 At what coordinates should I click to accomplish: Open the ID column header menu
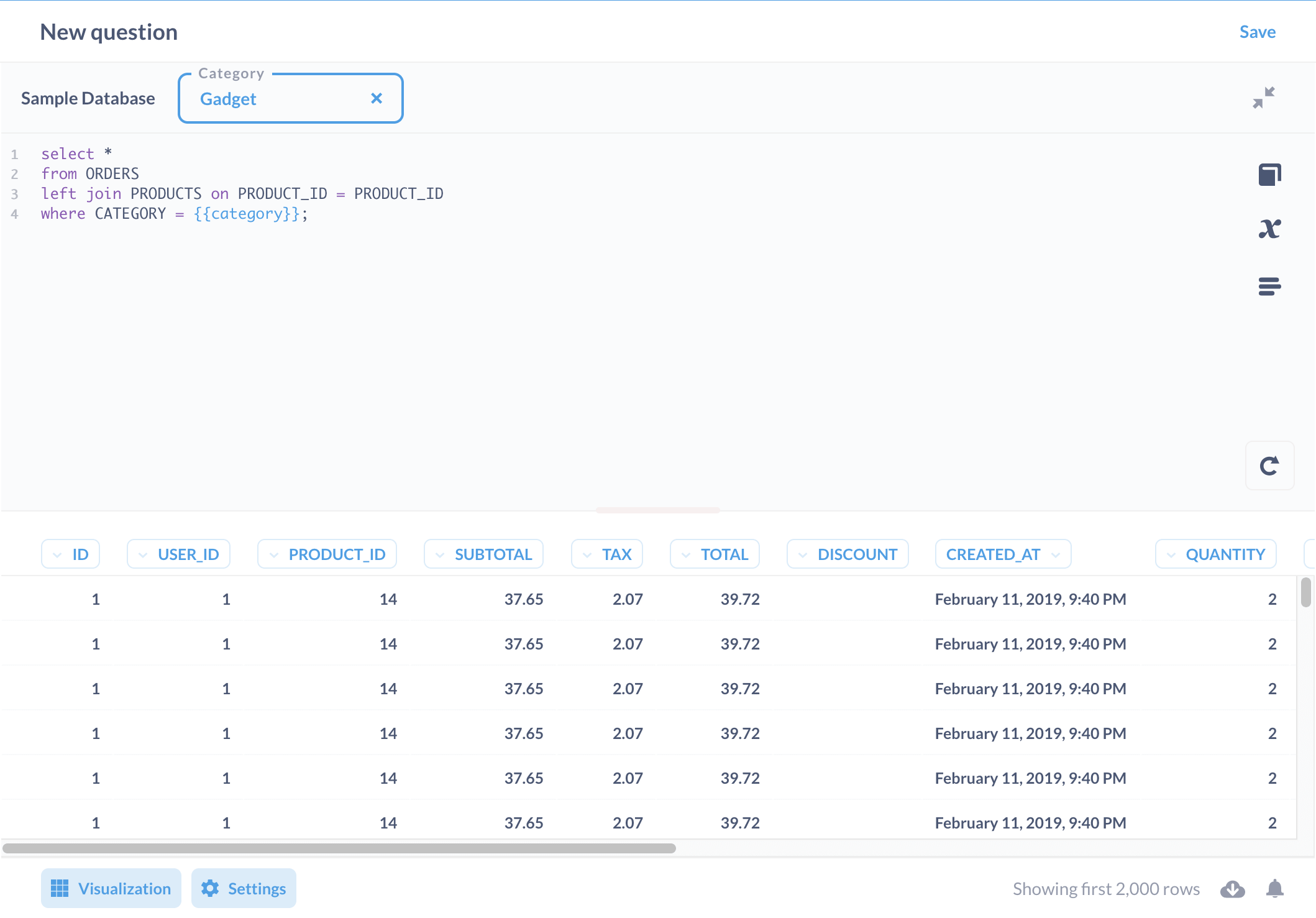(70, 554)
